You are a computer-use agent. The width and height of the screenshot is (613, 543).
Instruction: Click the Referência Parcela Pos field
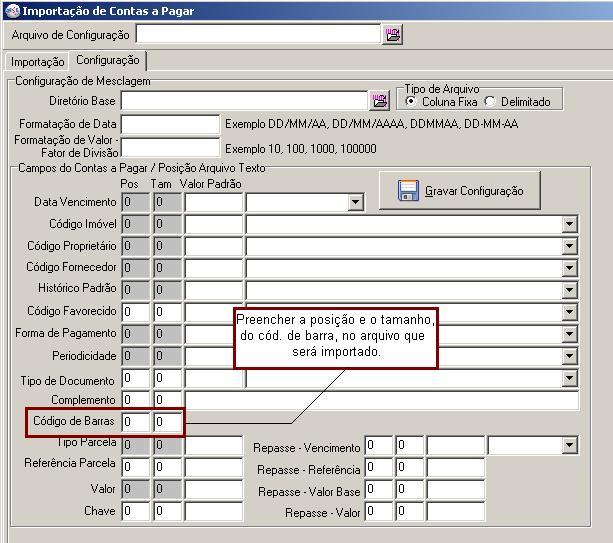click(136, 467)
